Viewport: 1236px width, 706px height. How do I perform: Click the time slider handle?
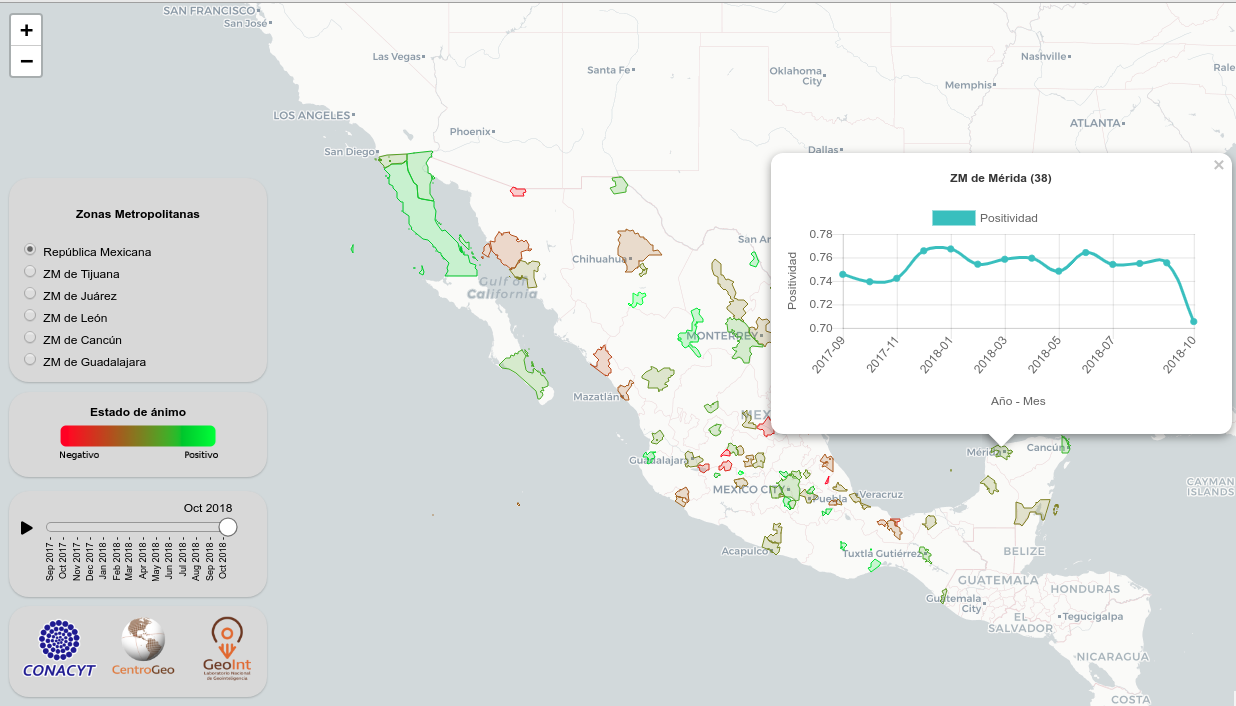[x=228, y=527]
